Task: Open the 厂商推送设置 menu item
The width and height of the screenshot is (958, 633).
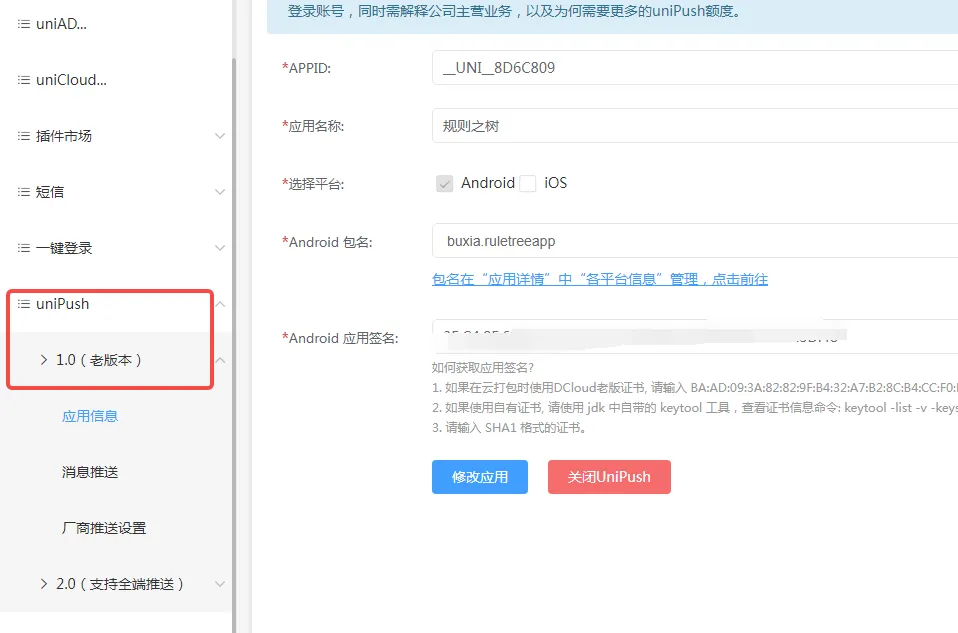Action: point(104,528)
